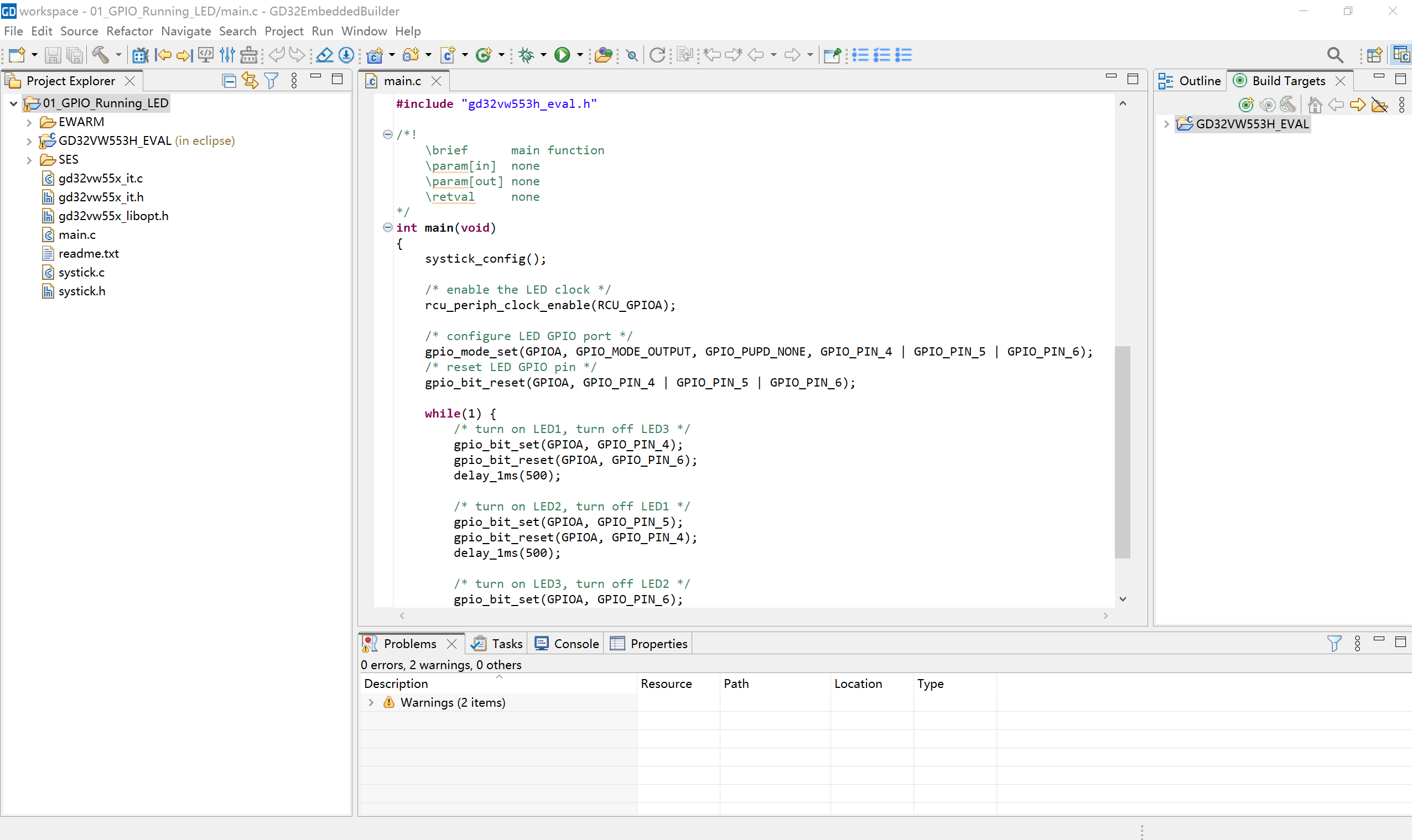The width and height of the screenshot is (1412, 840).
Task: Toggle hide empty folders in Build Targets
Action: 1379,105
